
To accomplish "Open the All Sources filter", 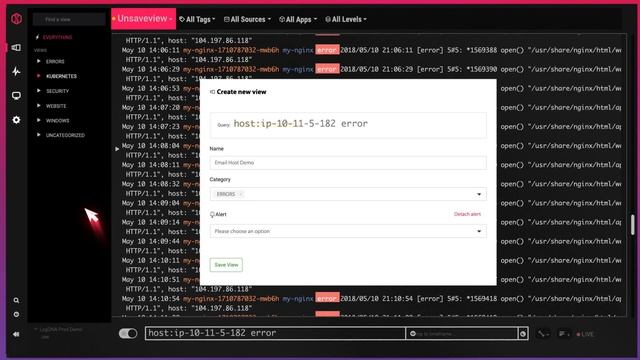I will (247, 19).
